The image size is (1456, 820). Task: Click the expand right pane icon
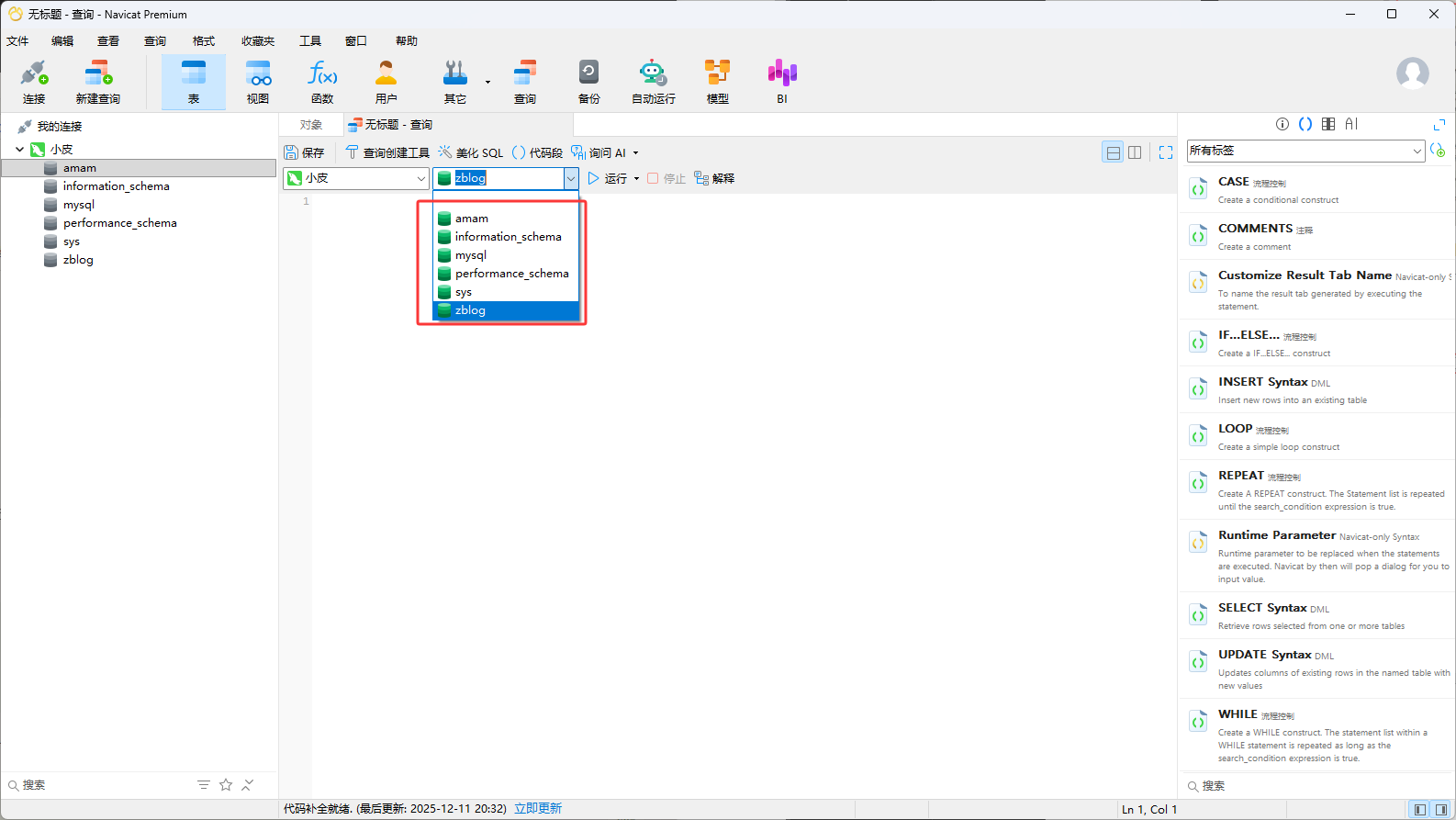(x=1439, y=124)
